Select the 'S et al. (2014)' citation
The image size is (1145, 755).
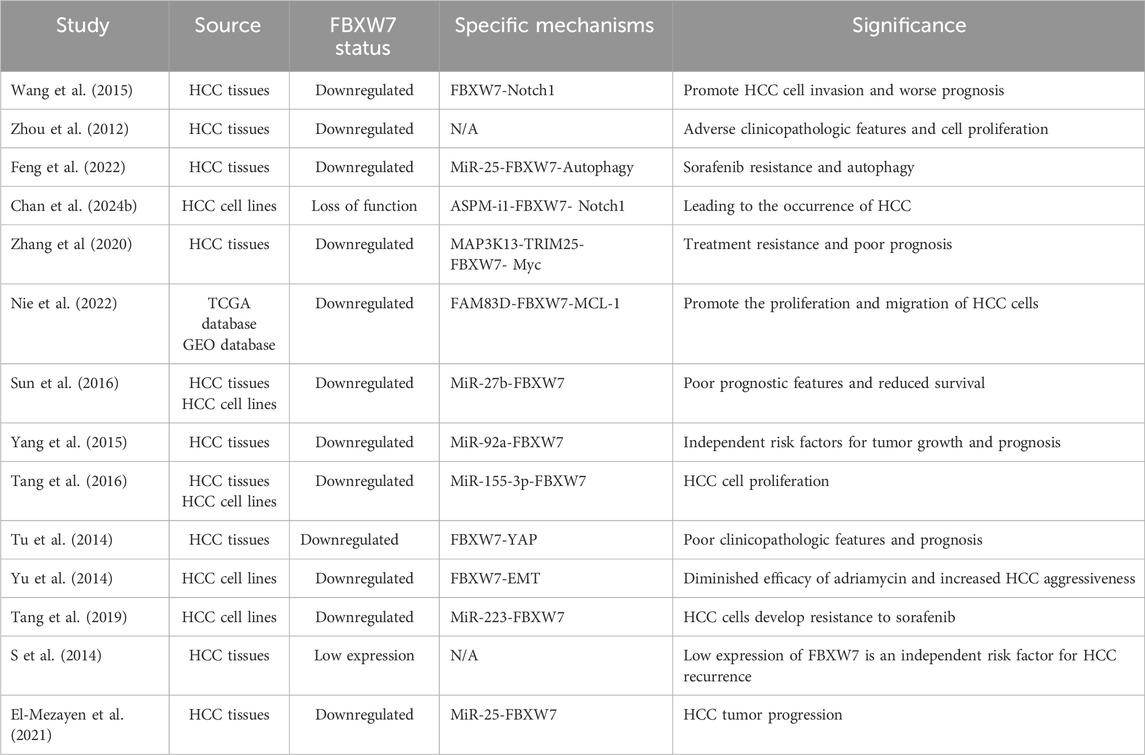(56, 655)
